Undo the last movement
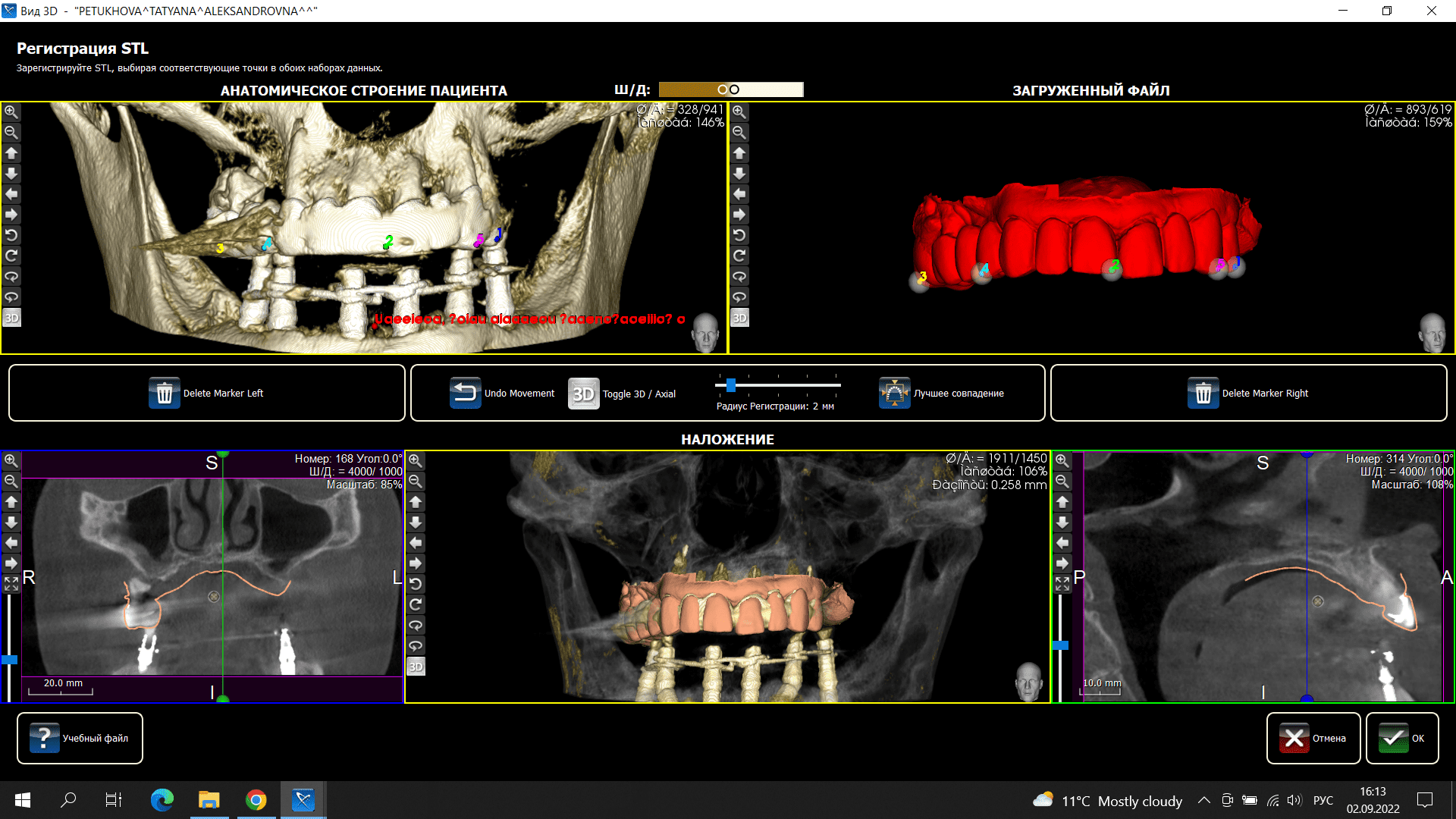 pyautogui.click(x=465, y=394)
